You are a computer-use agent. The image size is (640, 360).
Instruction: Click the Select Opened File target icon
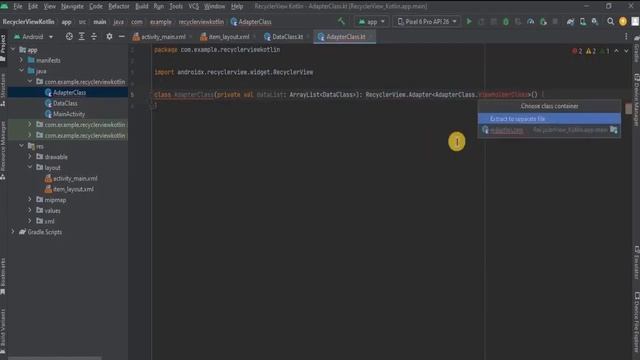69,37
